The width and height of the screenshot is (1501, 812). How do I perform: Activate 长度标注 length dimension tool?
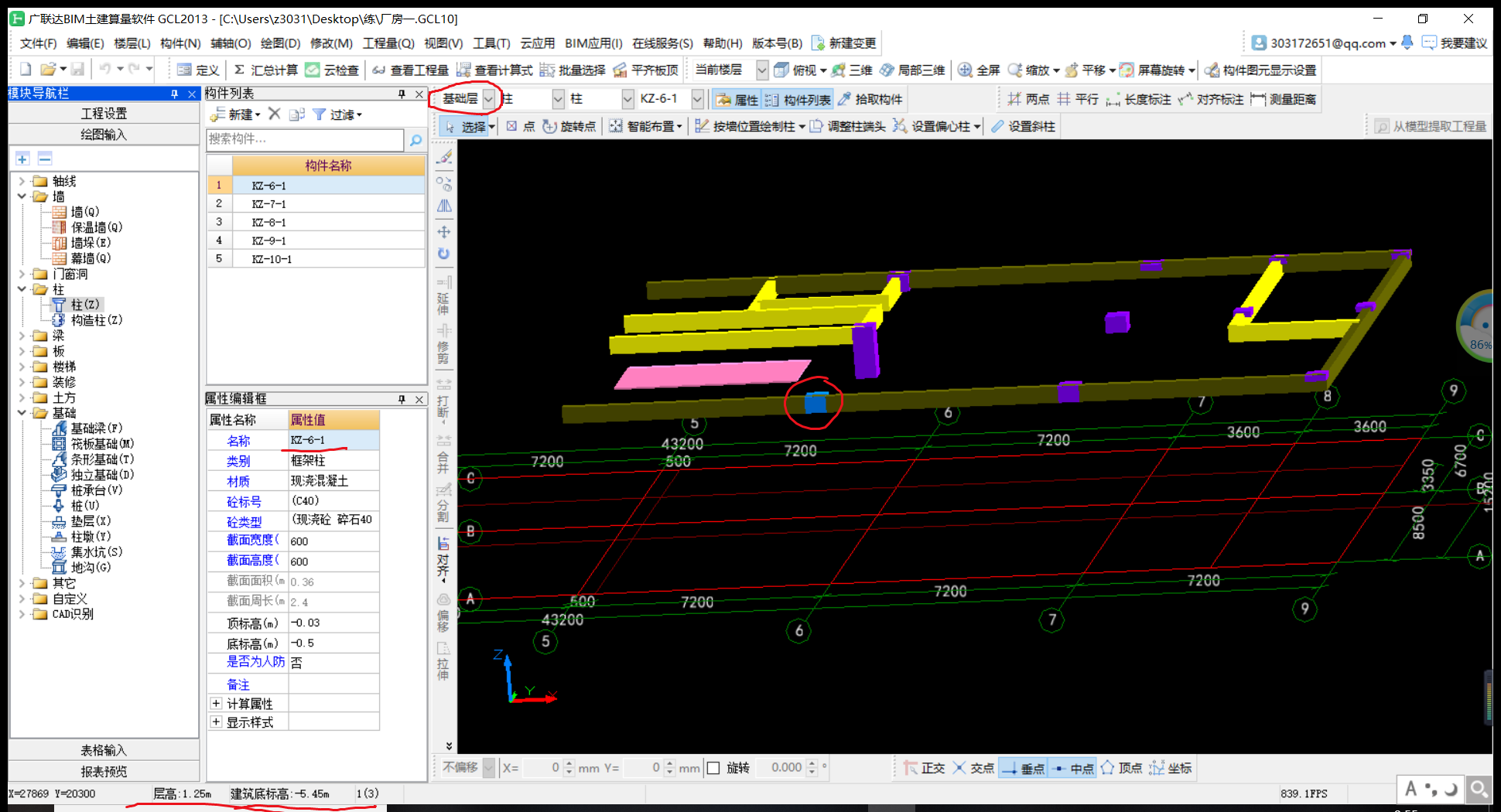tap(1138, 99)
